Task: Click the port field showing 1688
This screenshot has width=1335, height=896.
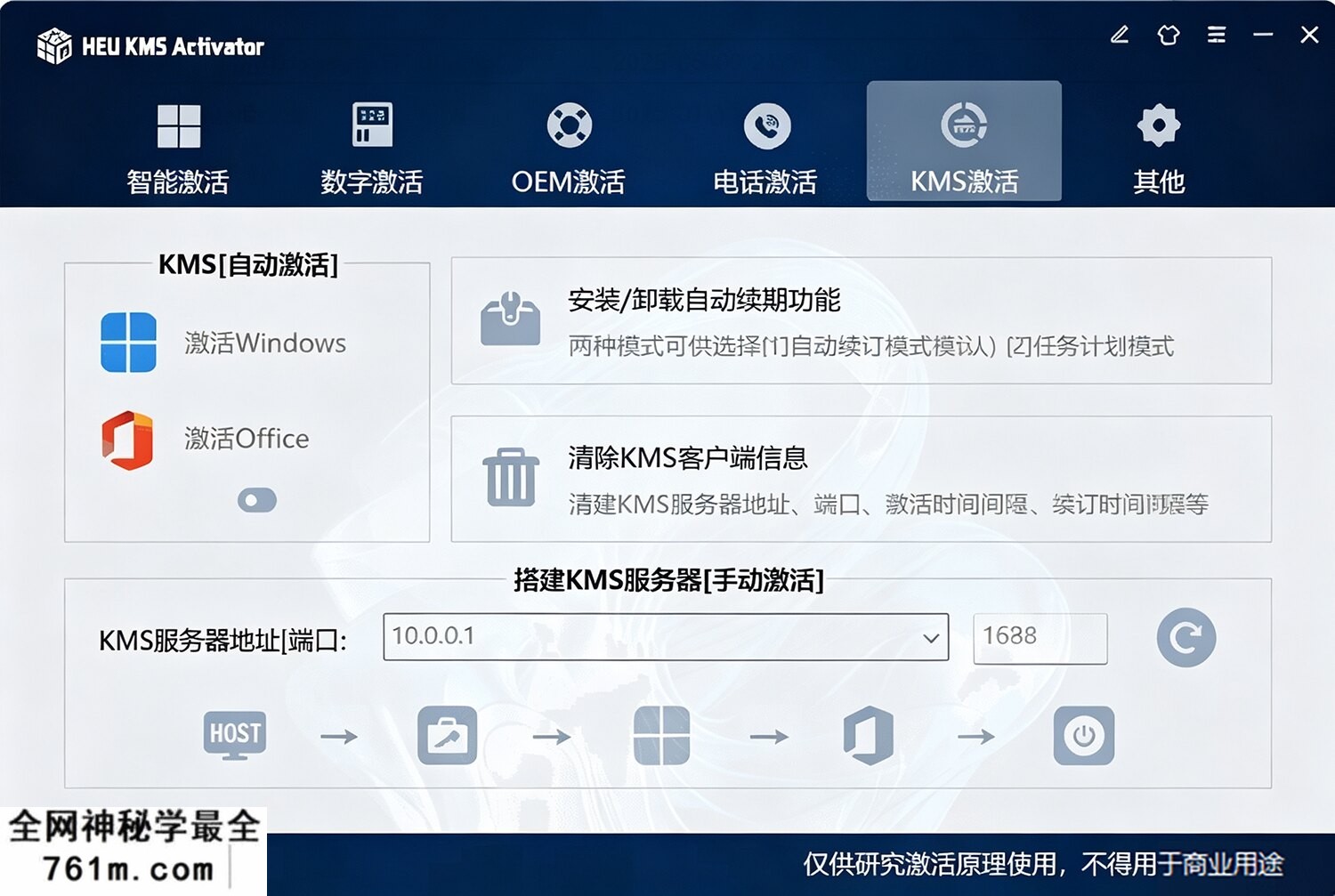Action: [x=1040, y=638]
